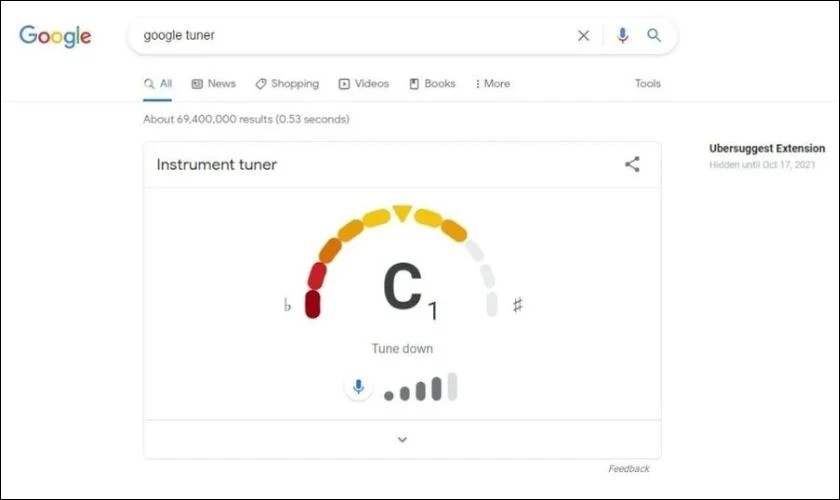Click the detected note C1
The image size is (840, 500).
(410, 290)
